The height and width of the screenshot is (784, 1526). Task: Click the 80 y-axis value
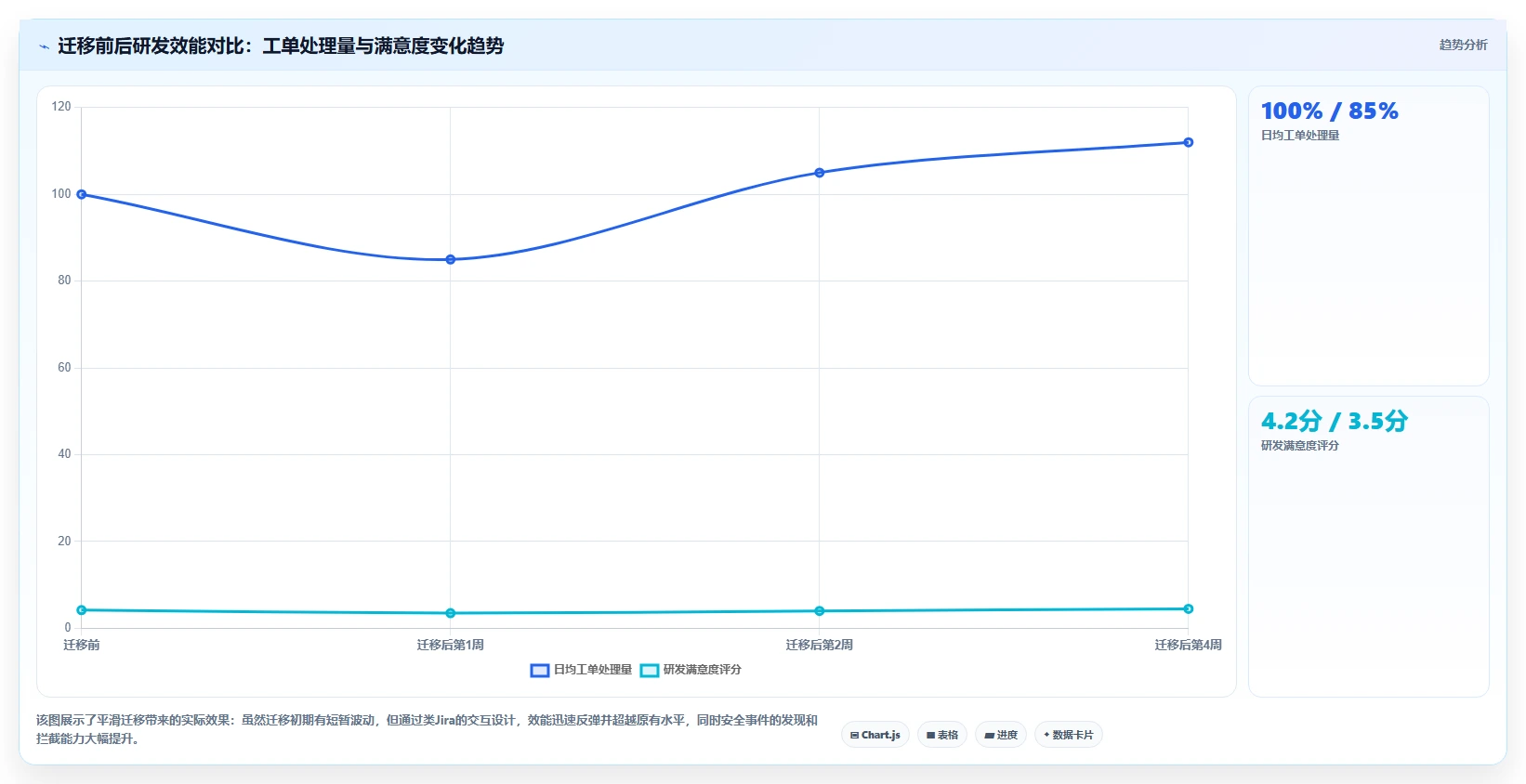pyautogui.click(x=64, y=281)
